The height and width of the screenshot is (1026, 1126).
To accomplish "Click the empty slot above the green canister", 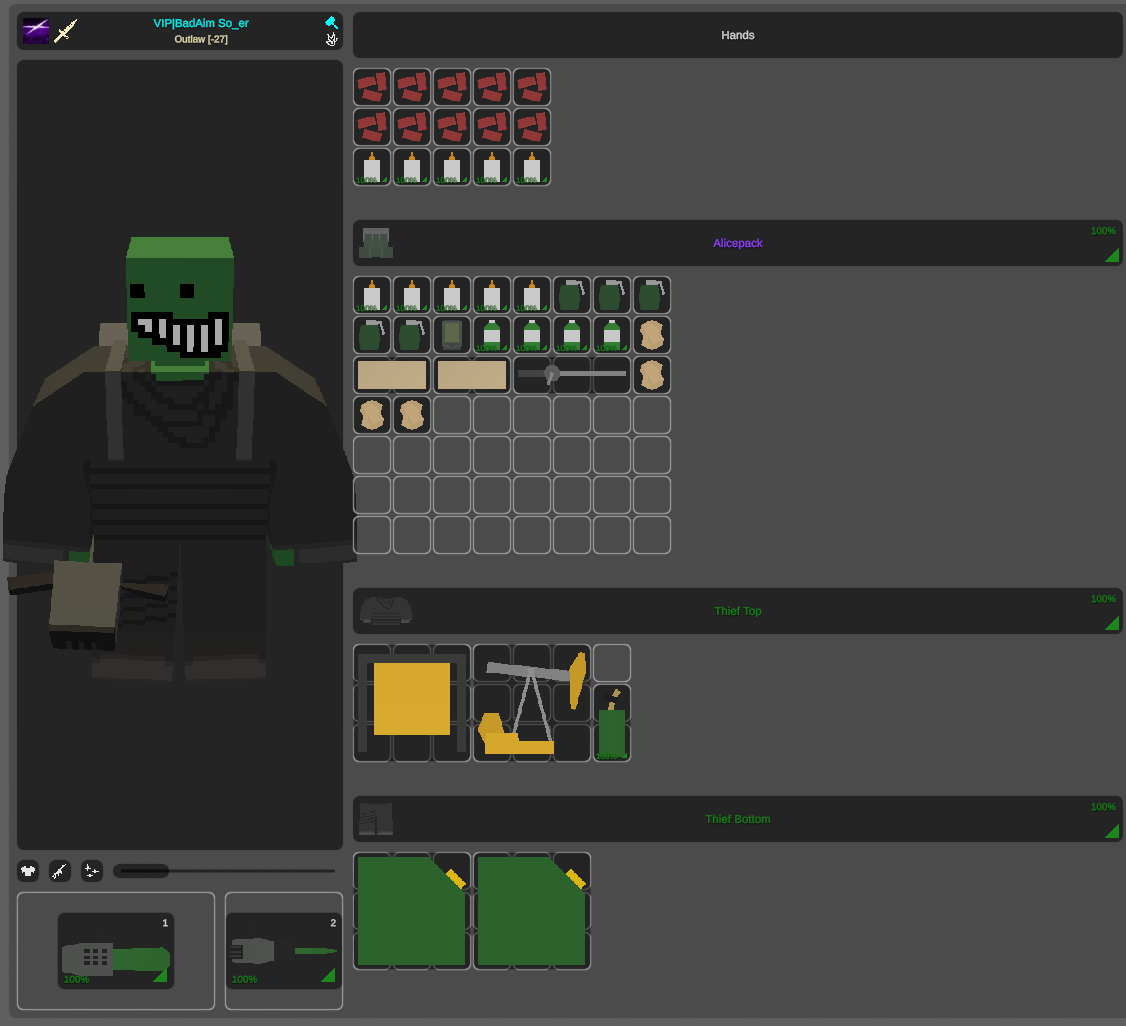I will (x=612, y=663).
